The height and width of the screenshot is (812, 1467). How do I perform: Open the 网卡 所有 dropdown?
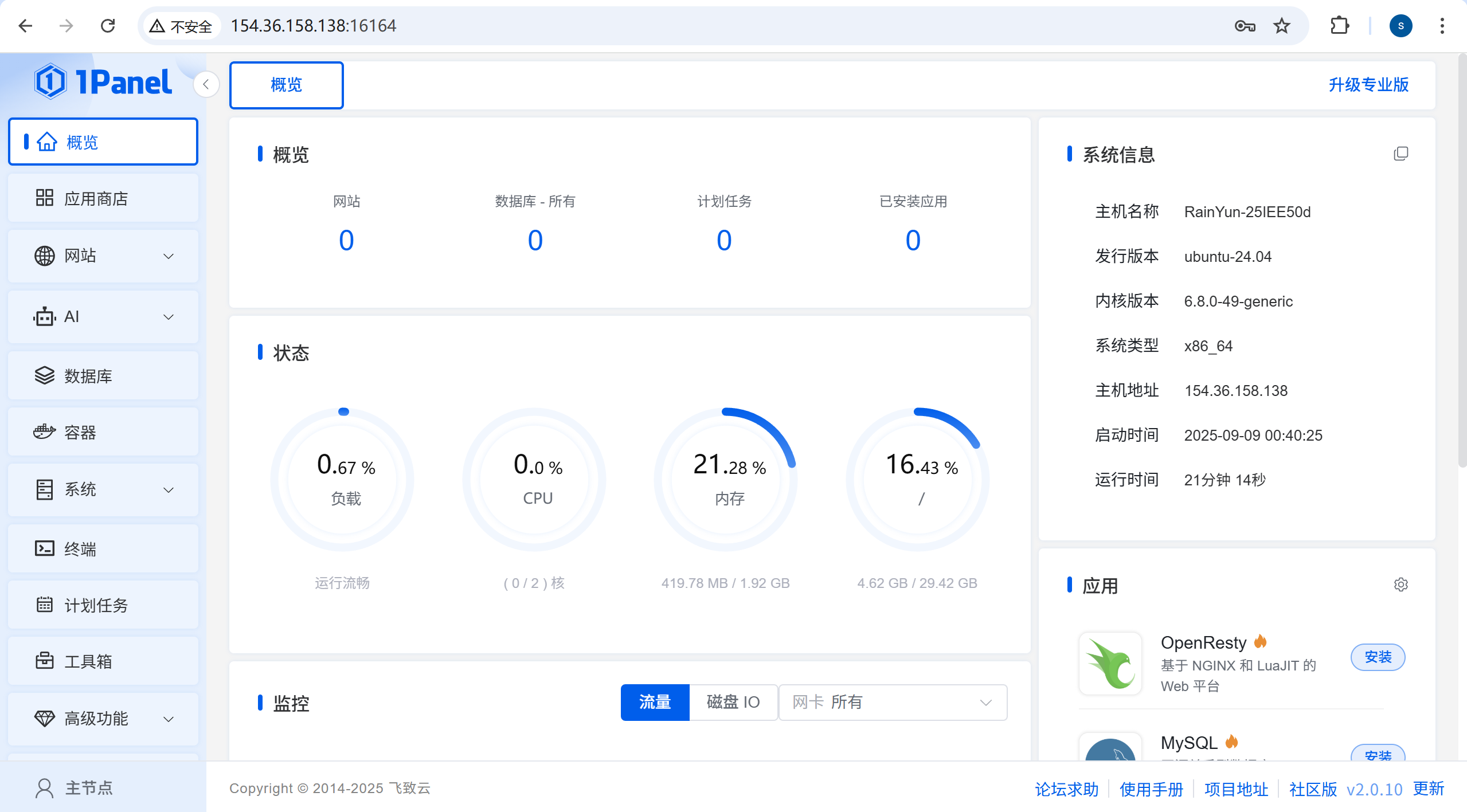coord(892,702)
